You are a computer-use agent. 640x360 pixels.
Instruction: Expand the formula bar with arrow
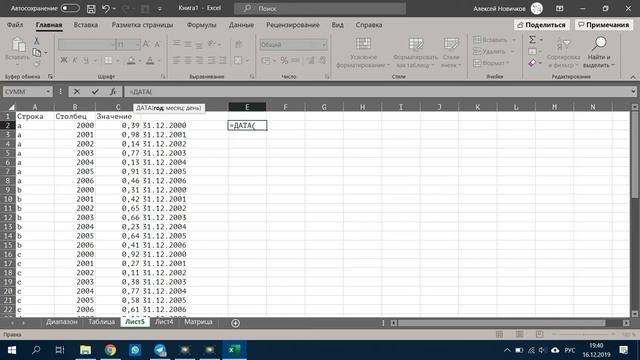[633, 92]
